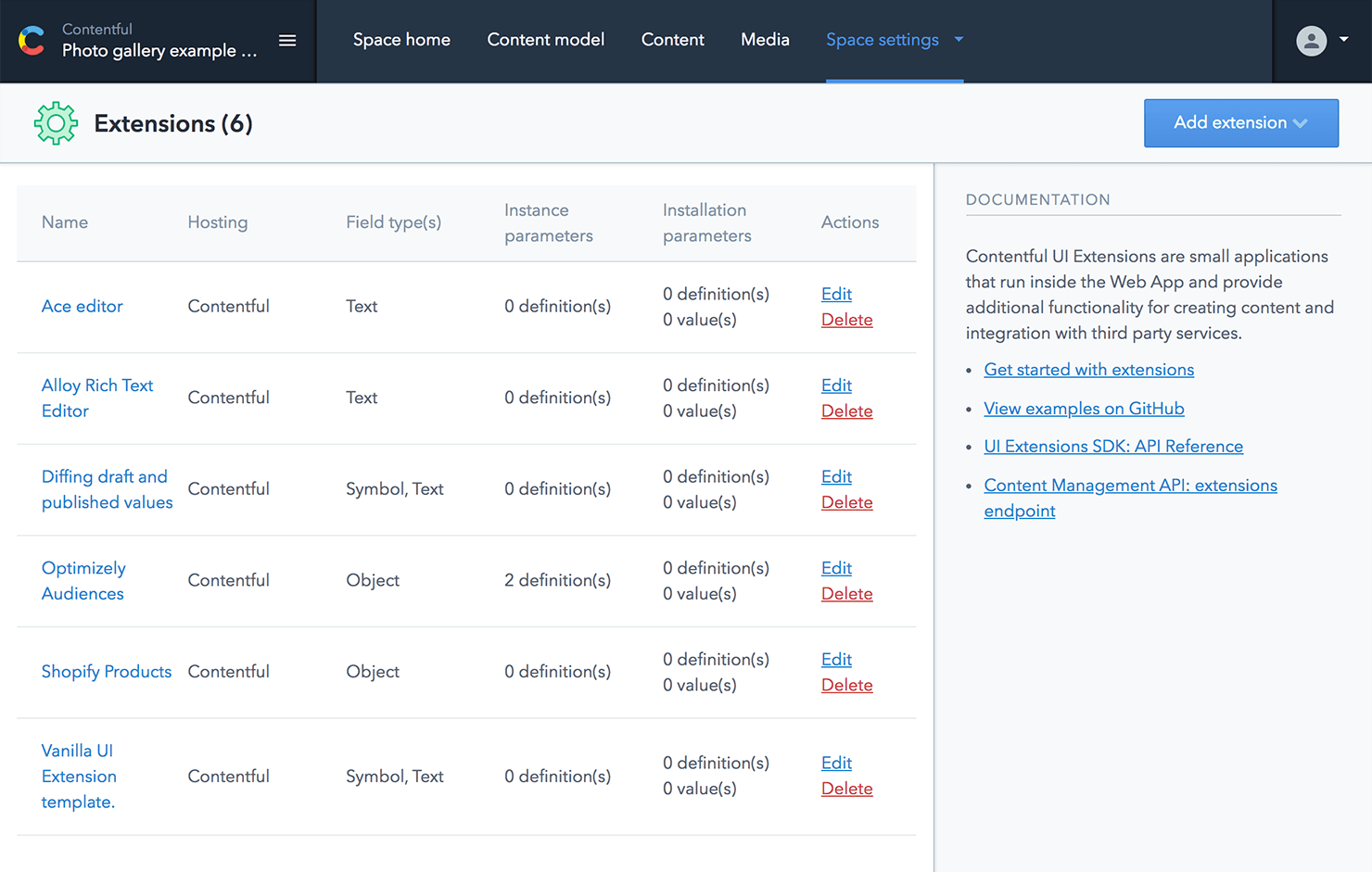Open the hamburger navigation menu
The height and width of the screenshot is (872, 1372).
click(287, 41)
